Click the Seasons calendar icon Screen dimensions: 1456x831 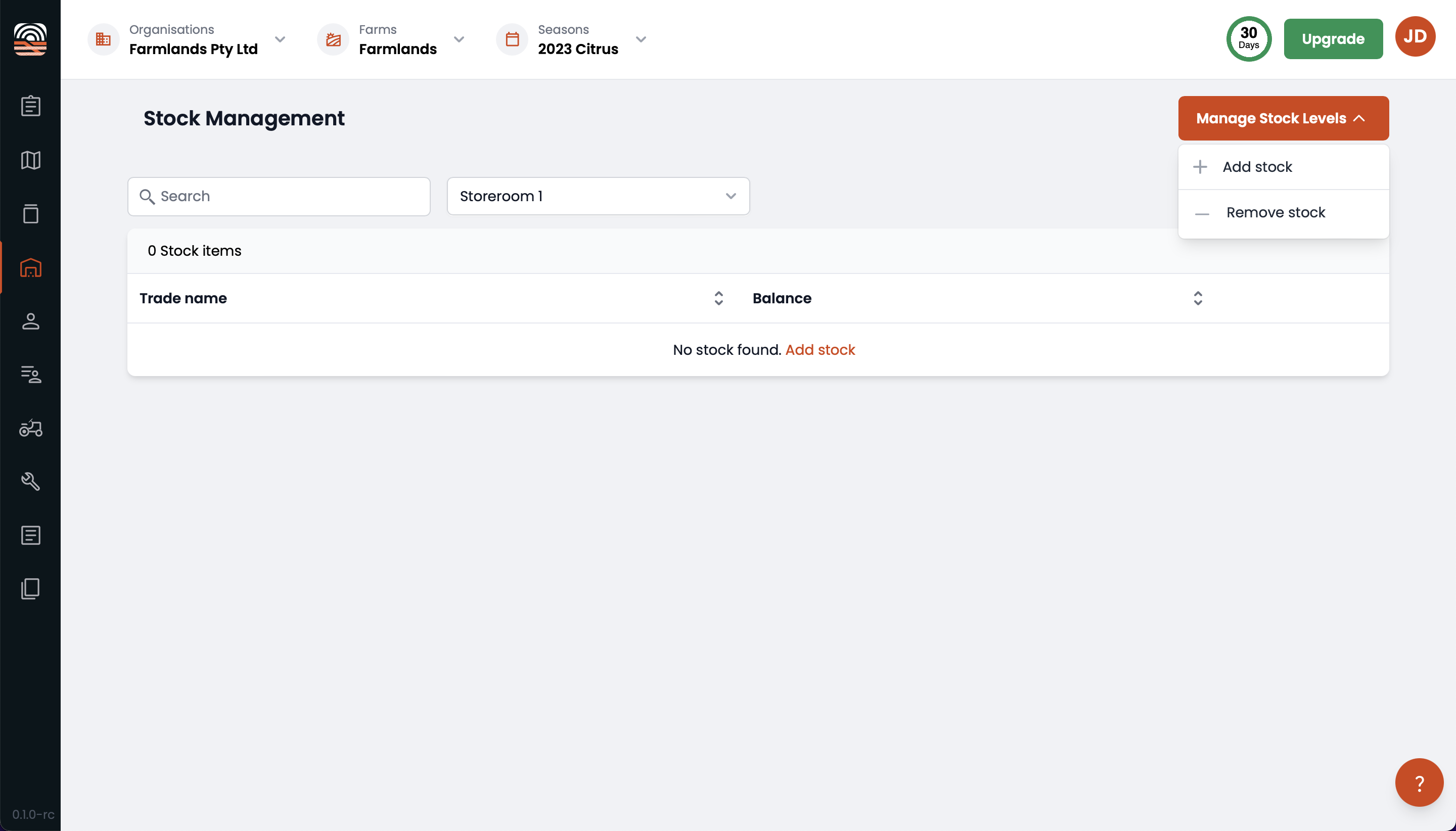513,39
